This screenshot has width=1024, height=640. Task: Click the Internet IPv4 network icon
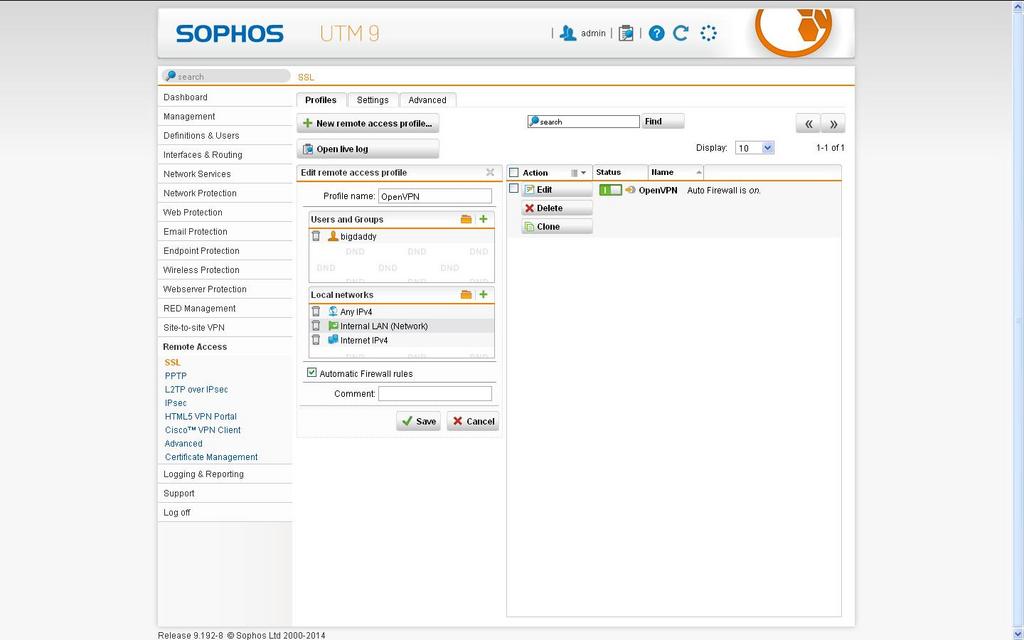[x=333, y=340]
